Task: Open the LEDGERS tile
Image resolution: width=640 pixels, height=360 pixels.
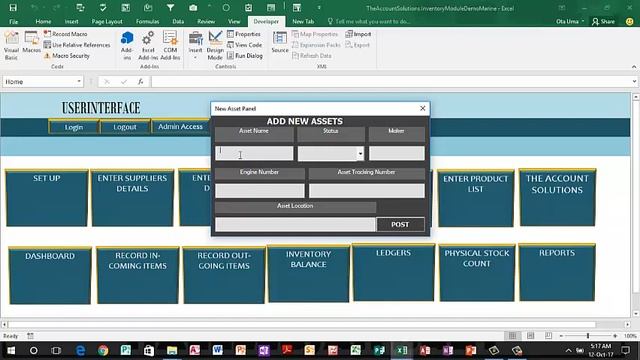Action: tap(393, 273)
